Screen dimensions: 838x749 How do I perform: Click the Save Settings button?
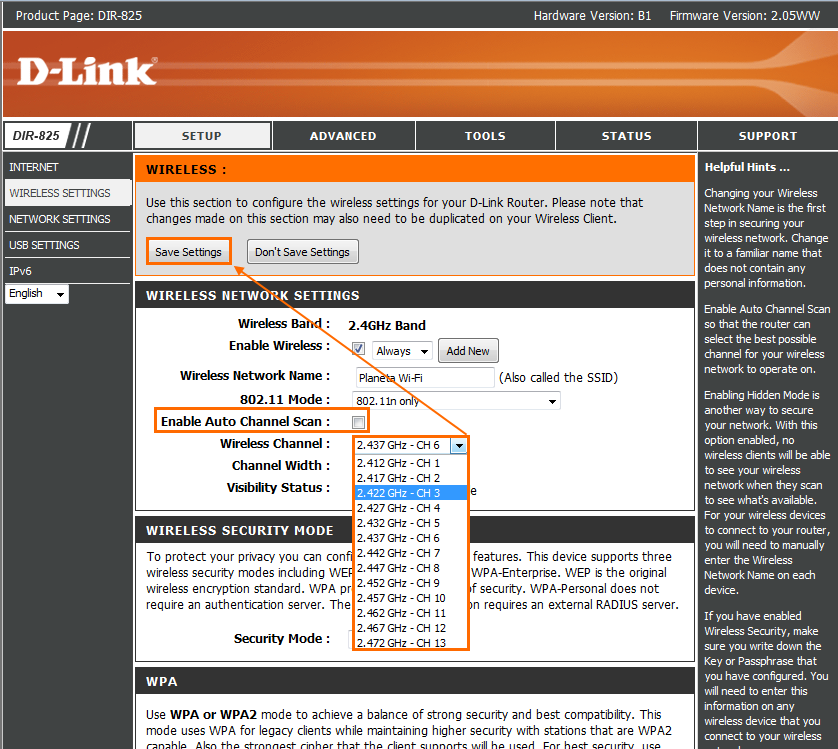click(x=188, y=252)
